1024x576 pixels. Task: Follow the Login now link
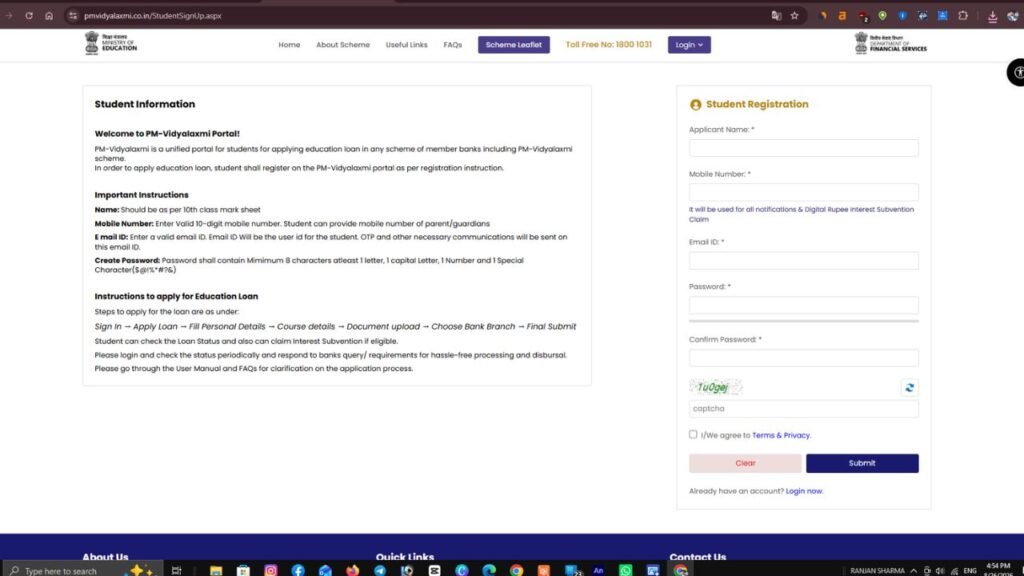pyautogui.click(x=804, y=491)
